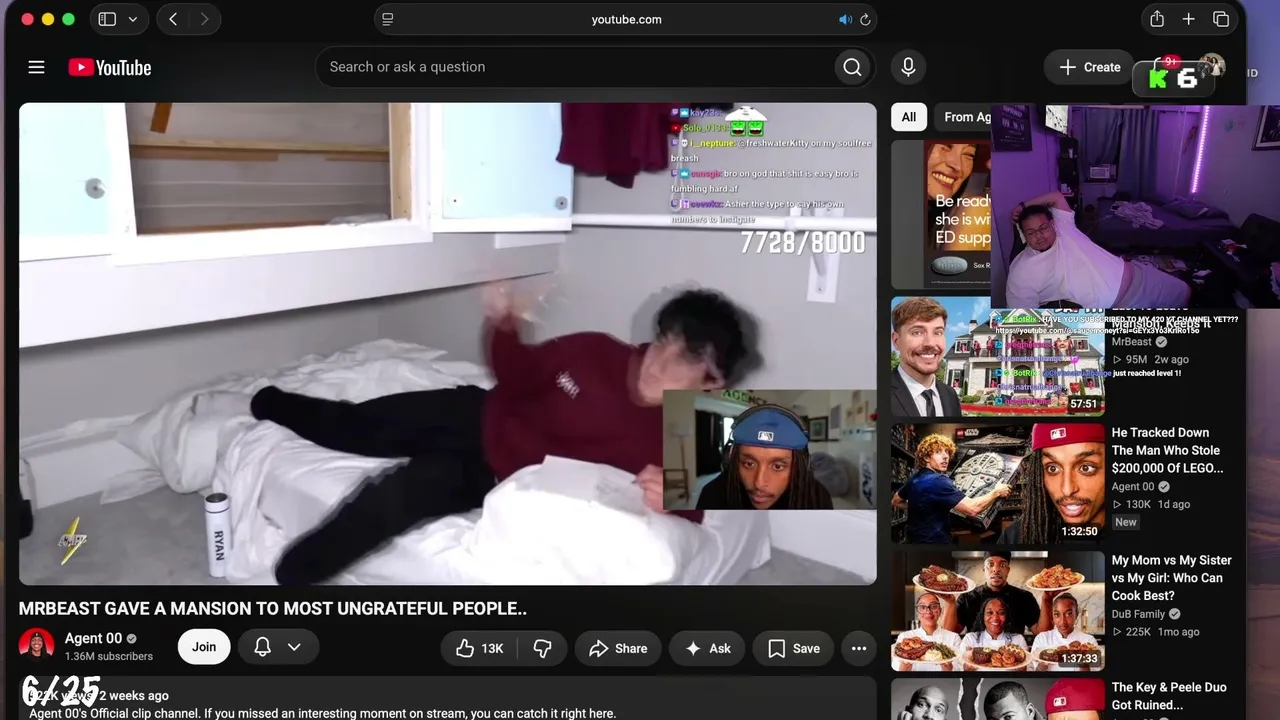This screenshot has width=1280, height=720.
Task: Open the LEGO thief video thumbnail
Action: point(998,484)
